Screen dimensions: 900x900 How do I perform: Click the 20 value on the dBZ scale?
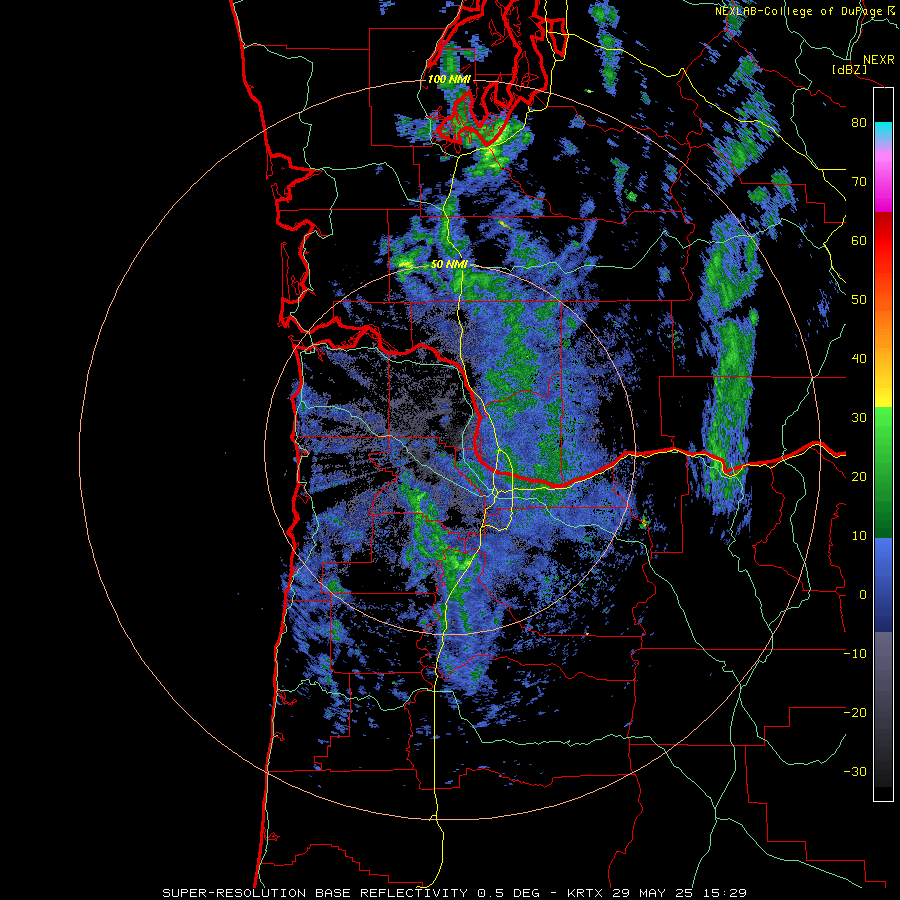[859, 477]
